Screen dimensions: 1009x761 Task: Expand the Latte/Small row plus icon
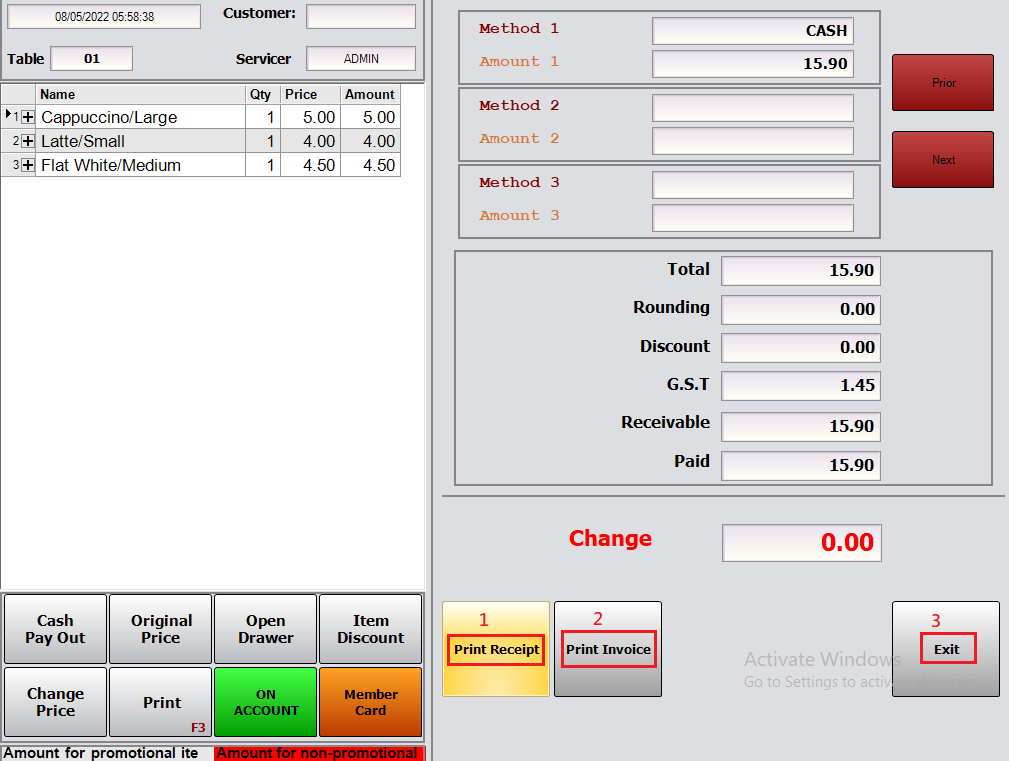tap(28, 141)
